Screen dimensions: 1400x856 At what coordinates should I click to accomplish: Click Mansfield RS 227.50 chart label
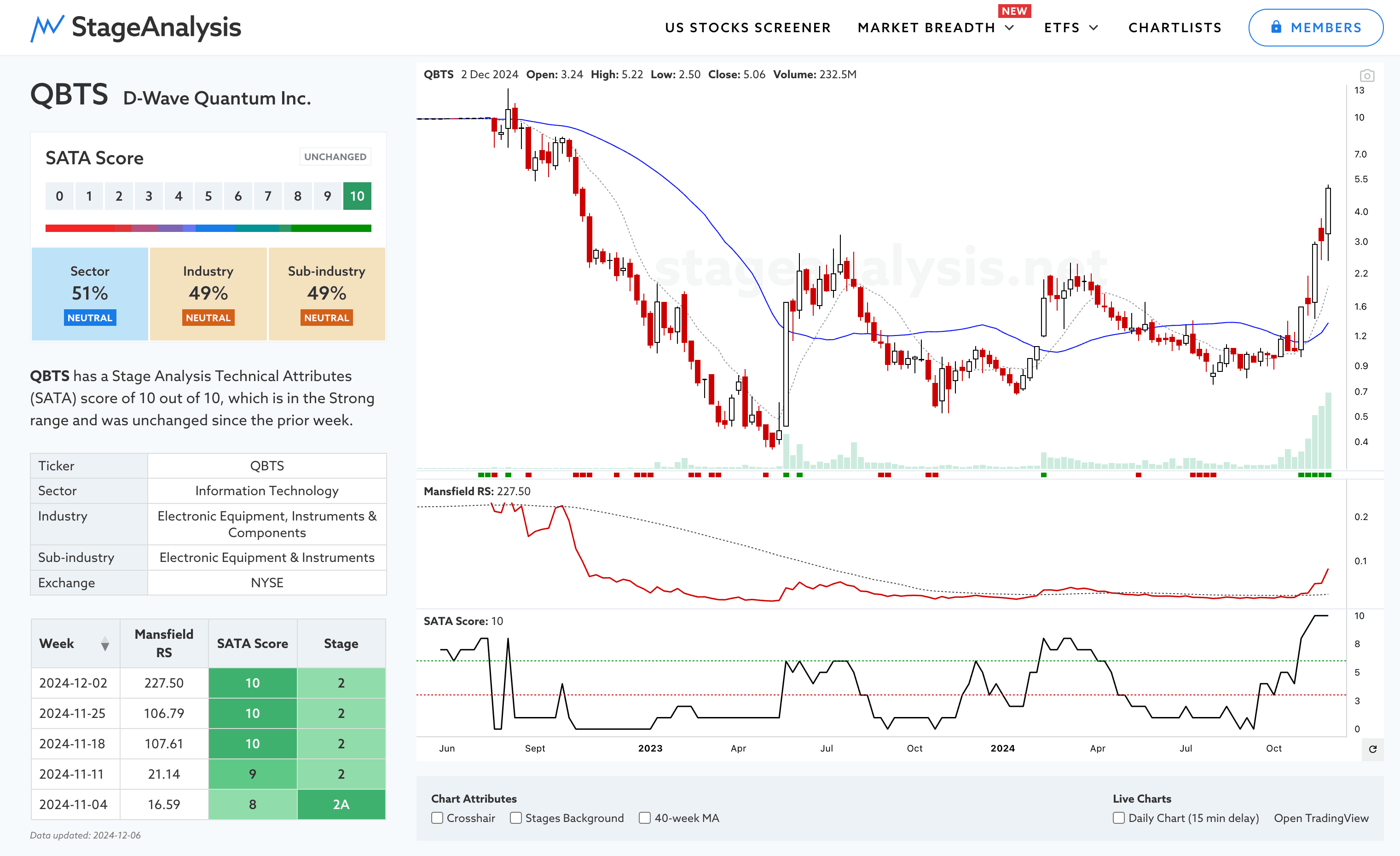pyautogui.click(x=477, y=492)
